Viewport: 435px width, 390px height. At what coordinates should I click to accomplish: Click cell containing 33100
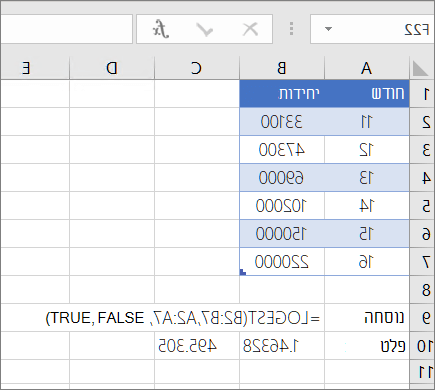(x=282, y=122)
